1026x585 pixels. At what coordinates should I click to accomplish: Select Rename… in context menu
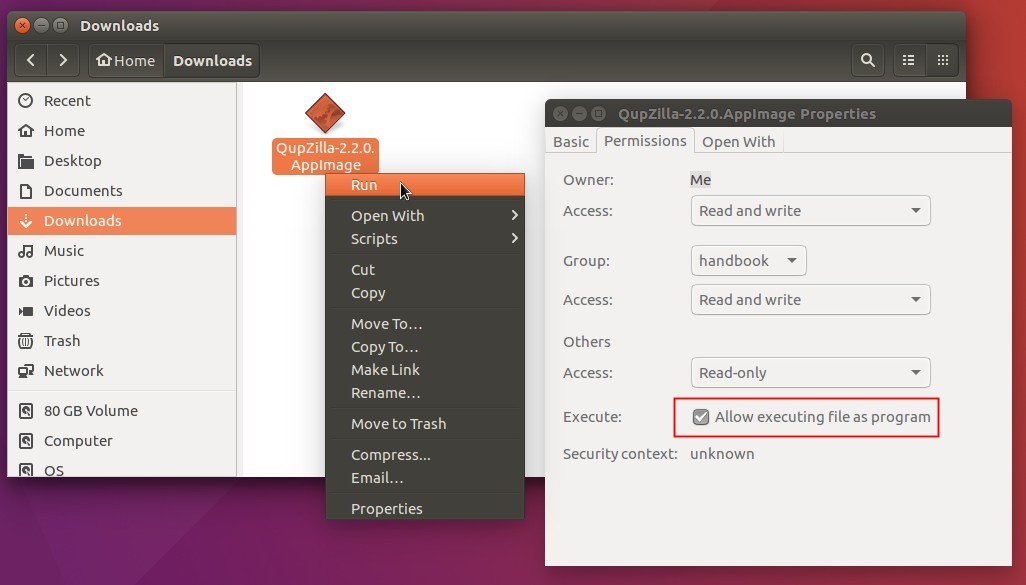[x=425, y=393]
